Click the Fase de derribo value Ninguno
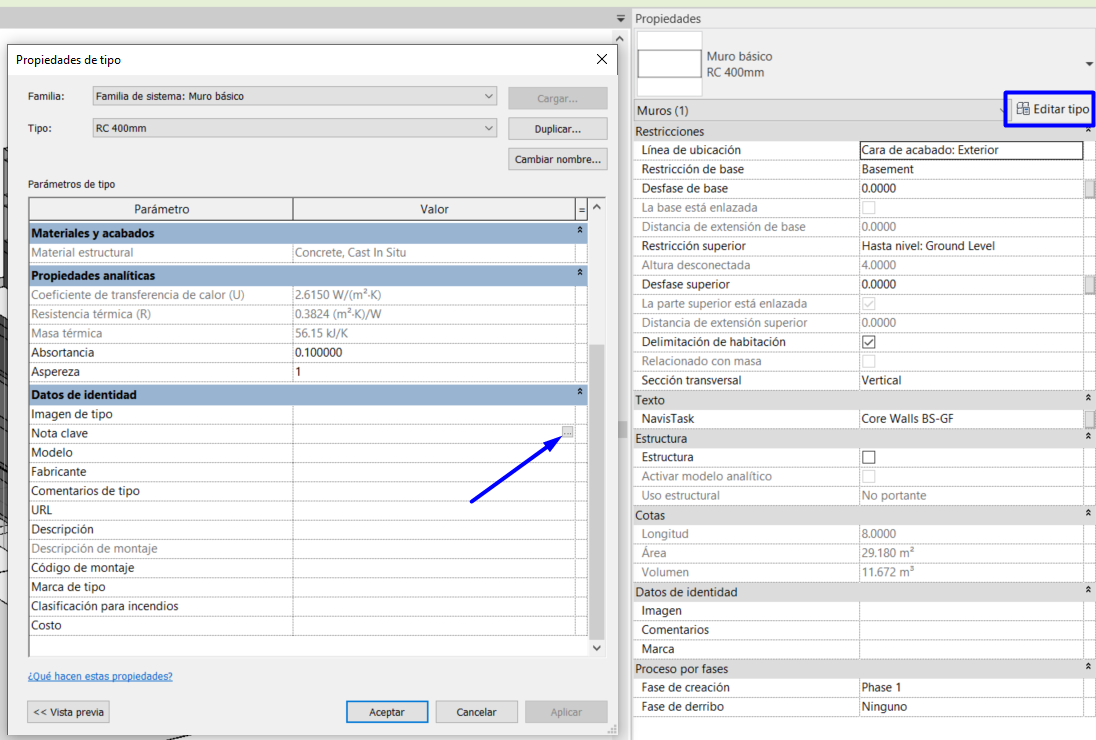Viewport: 1096px width, 740px height. 971,706
